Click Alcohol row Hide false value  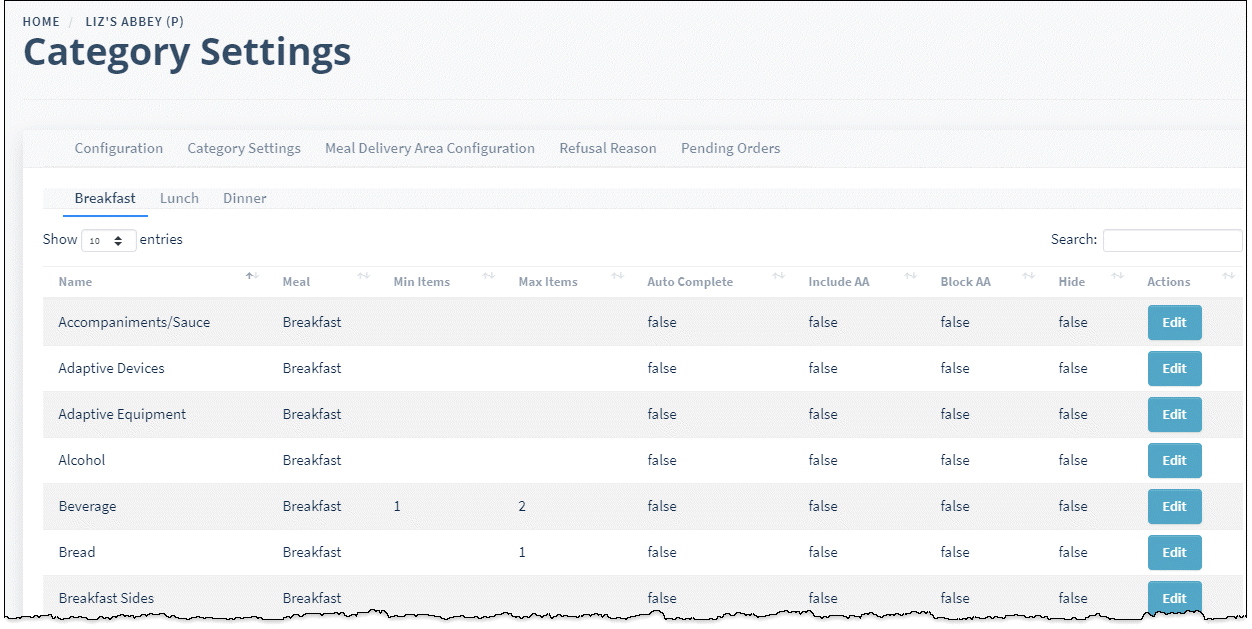click(x=1073, y=460)
